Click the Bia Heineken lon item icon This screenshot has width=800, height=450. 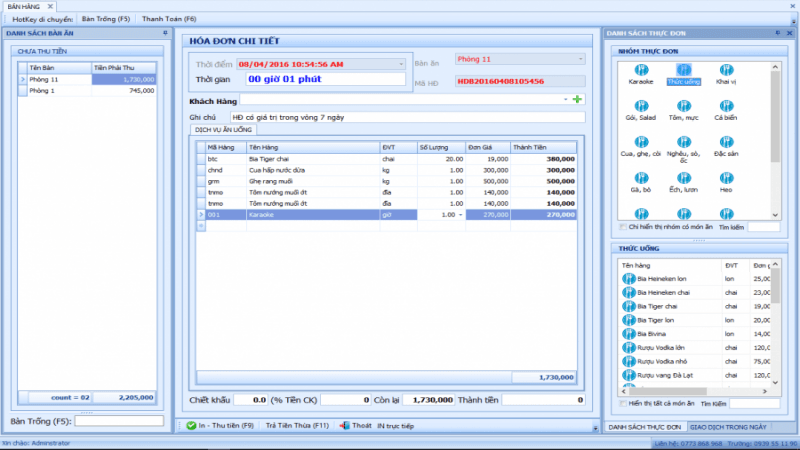[629, 279]
